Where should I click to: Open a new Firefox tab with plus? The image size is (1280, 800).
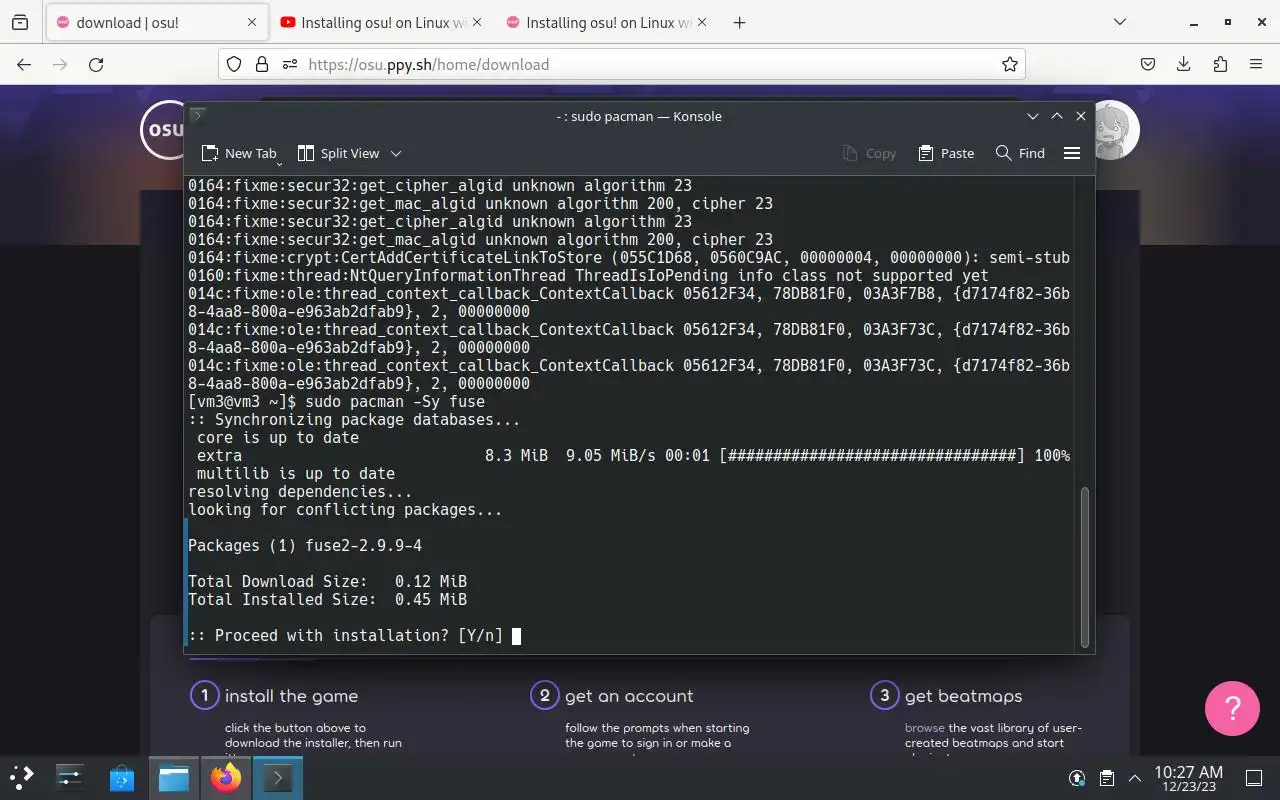pyautogui.click(x=739, y=23)
